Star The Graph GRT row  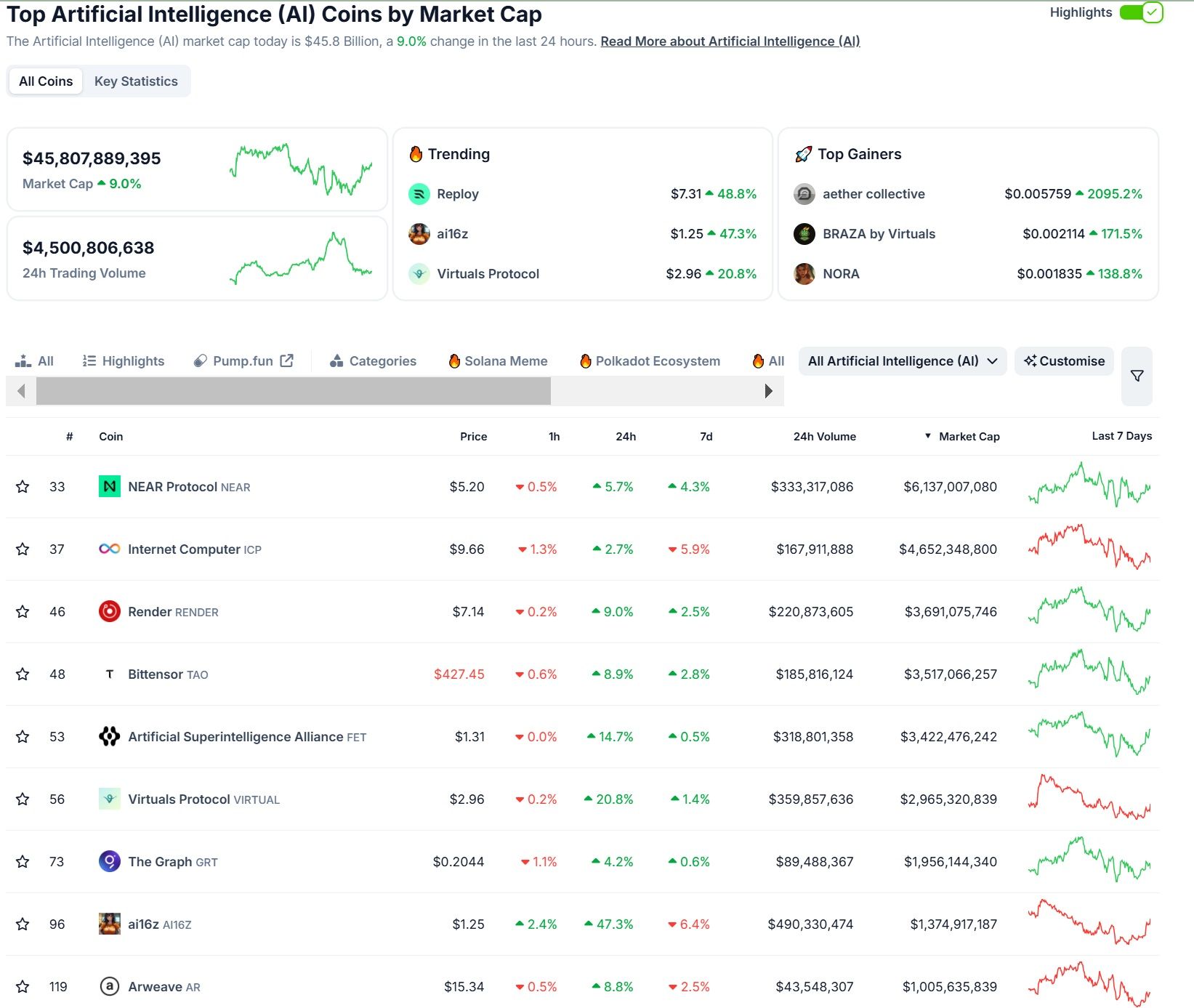pos(23,862)
